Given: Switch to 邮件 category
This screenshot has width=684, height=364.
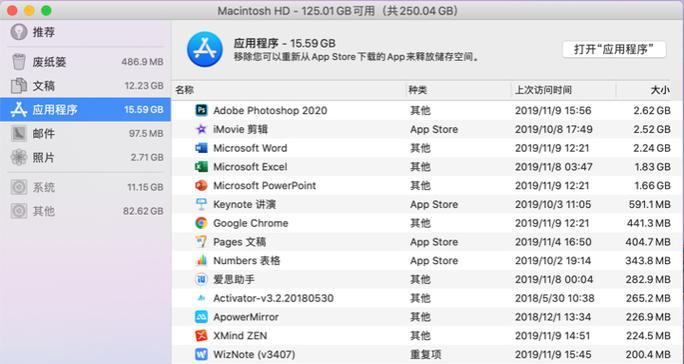Looking at the screenshot, I should 86,134.
